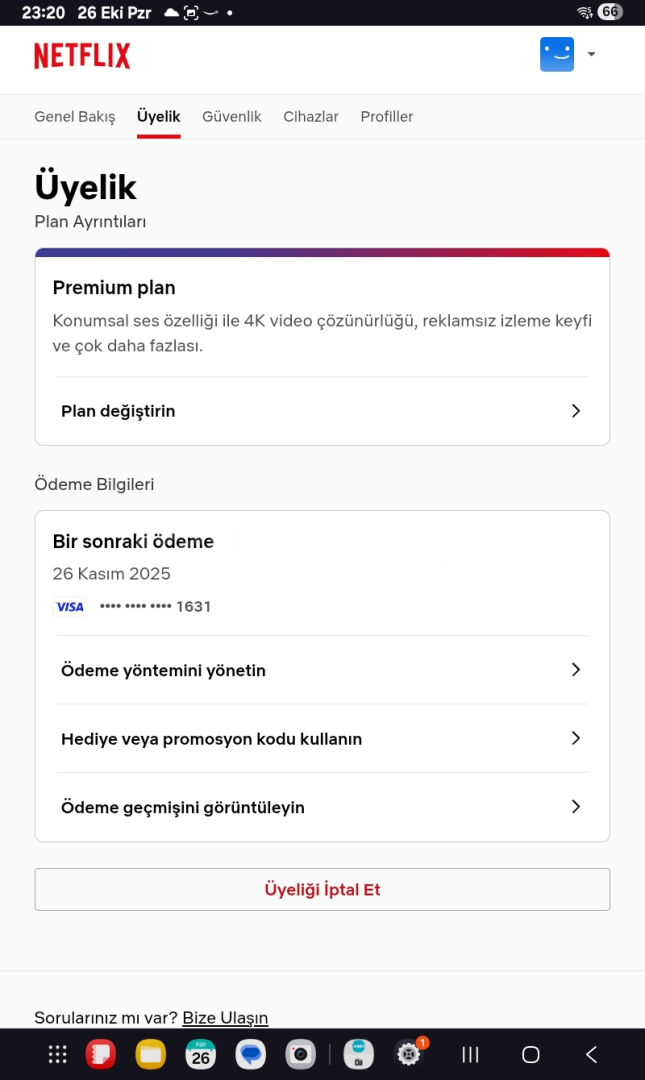645x1080 pixels.
Task: Open the blue messages app icon
Action: click(x=250, y=1054)
